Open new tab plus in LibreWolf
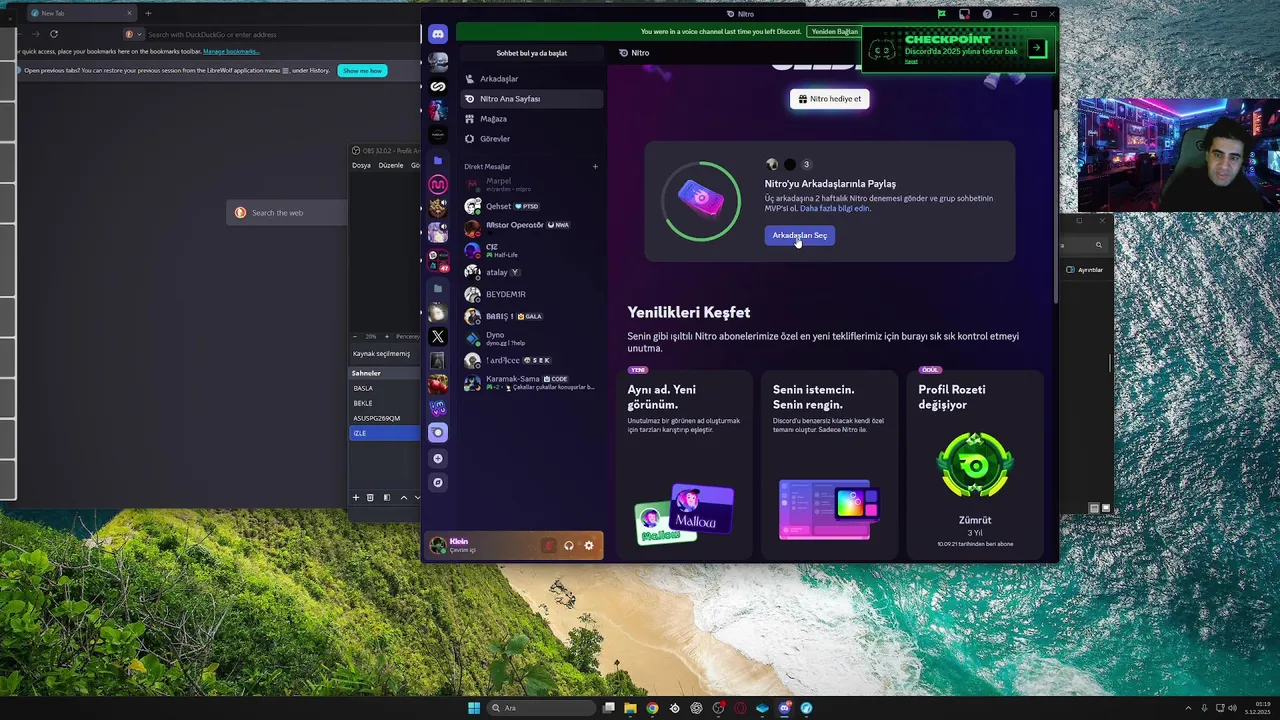 click(148, 13)
